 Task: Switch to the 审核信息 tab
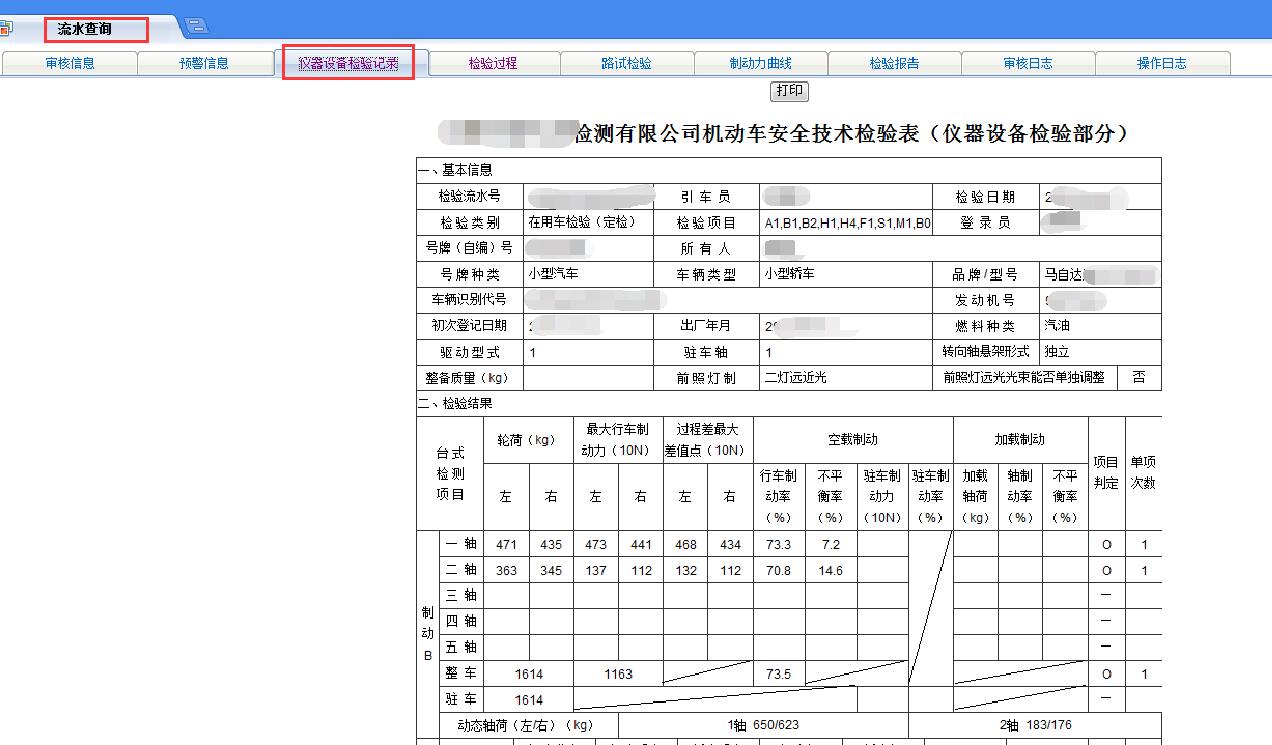click(x=70, y=63)
